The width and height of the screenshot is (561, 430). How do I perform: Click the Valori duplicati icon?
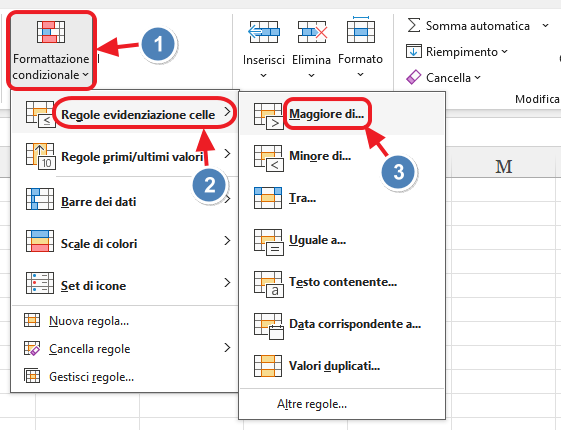click(x=268, y=366)
